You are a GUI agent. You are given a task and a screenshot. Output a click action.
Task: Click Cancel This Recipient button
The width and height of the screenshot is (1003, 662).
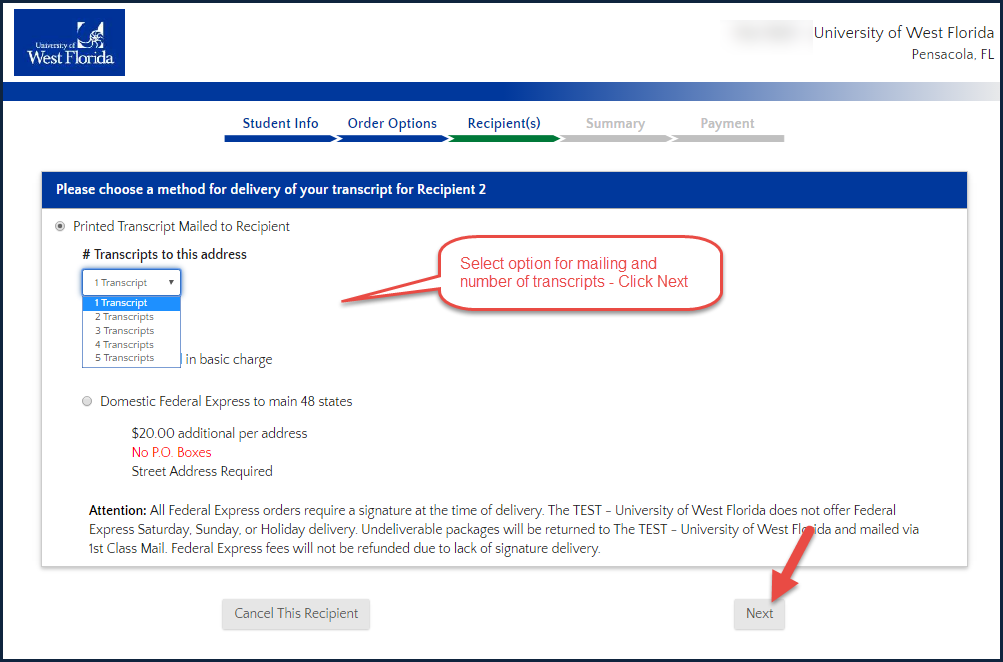point(296,613)
